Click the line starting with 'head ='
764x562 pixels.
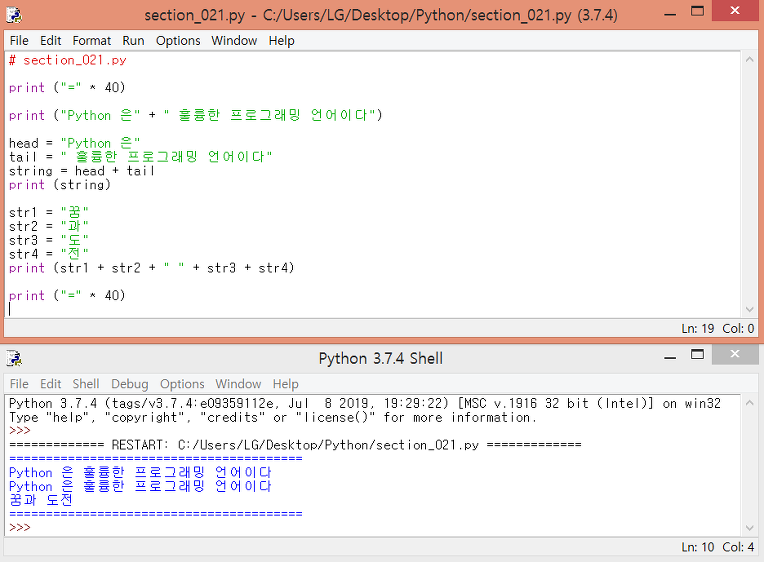pyautogui.click(x=75, y=143)
